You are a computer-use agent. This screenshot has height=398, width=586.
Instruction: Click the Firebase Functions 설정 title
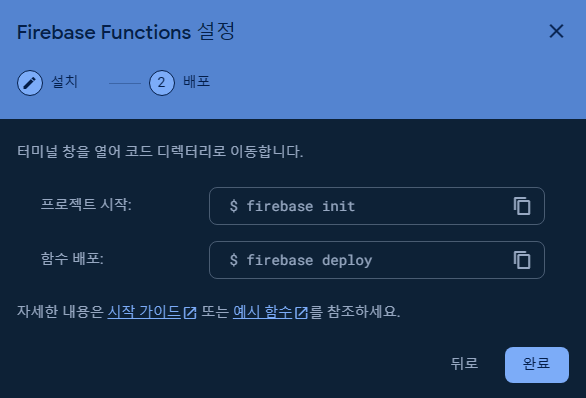tap(126, 32)
